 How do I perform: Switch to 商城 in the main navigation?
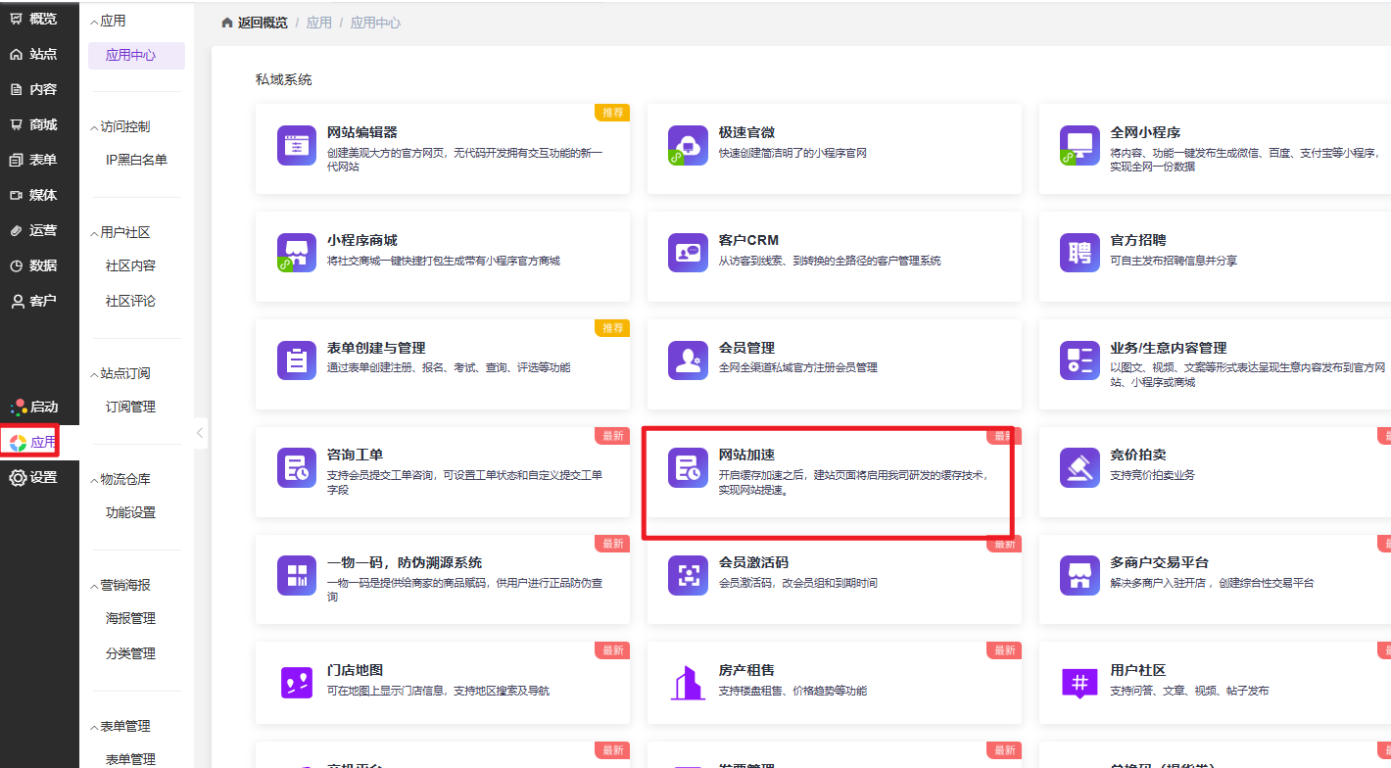pos(34,125)
